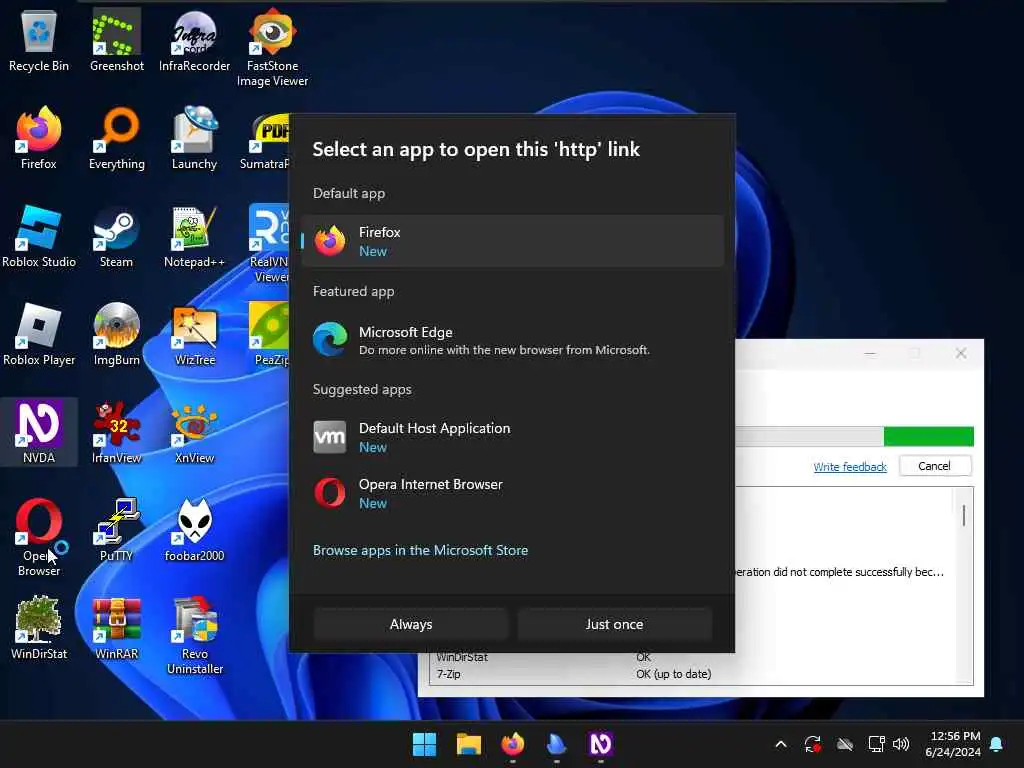1024x768 pixels.
Task: Click the 'OK (up to date)' status text
Action: tap(673, 674)
